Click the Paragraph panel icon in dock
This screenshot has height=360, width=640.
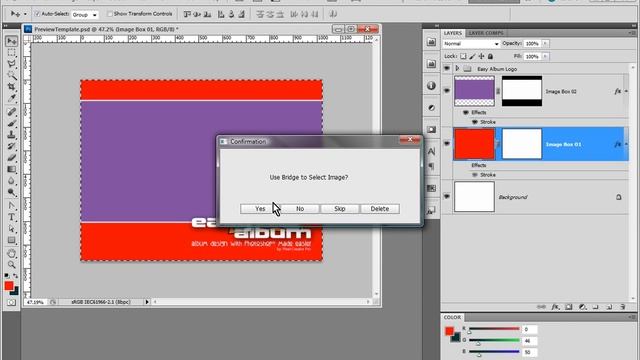tap(431, 166)
